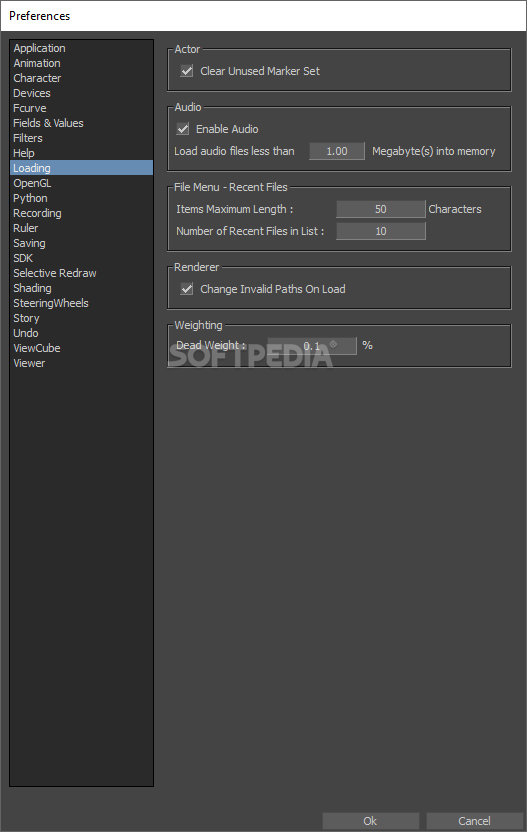Select the Story category
The width and height of the screenshot is (527, 832).
(81, 318)
